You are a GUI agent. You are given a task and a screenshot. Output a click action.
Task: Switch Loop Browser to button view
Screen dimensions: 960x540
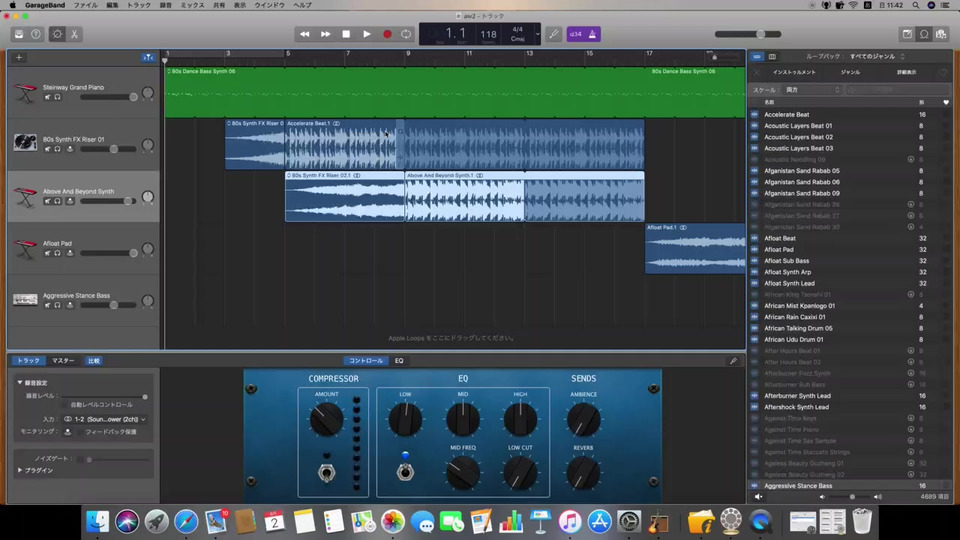click(x=757, y=56)
